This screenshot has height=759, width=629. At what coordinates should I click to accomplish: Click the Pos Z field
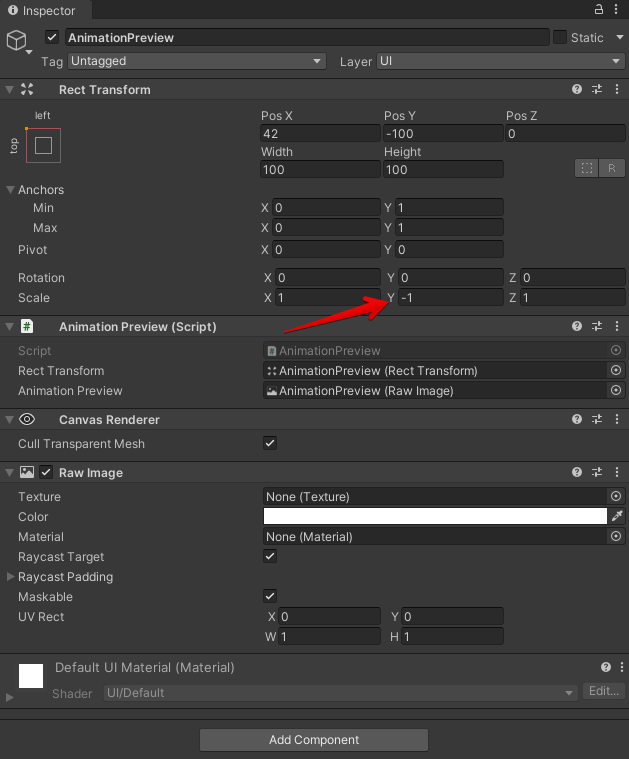coord(565,133)
